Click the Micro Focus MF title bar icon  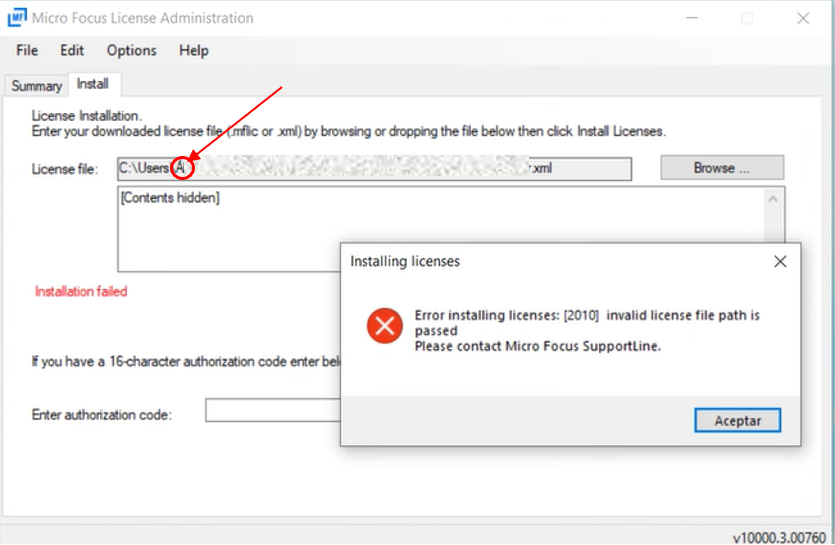pyautogui.click(x=17, y=18)
